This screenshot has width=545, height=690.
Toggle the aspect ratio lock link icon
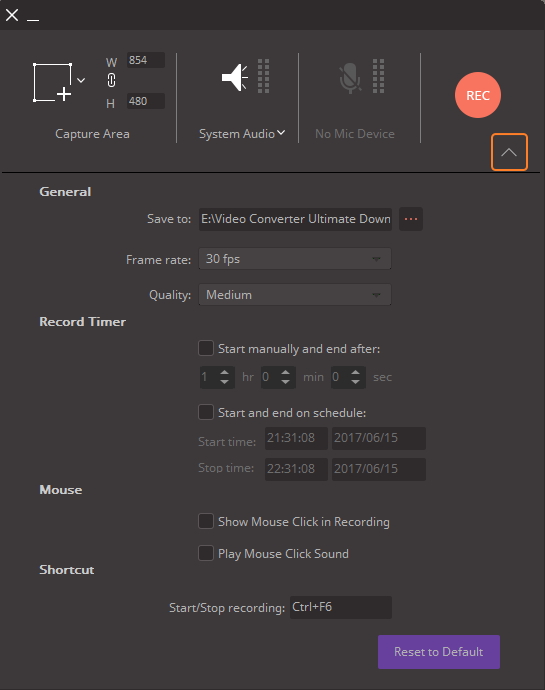coord(111,81)
